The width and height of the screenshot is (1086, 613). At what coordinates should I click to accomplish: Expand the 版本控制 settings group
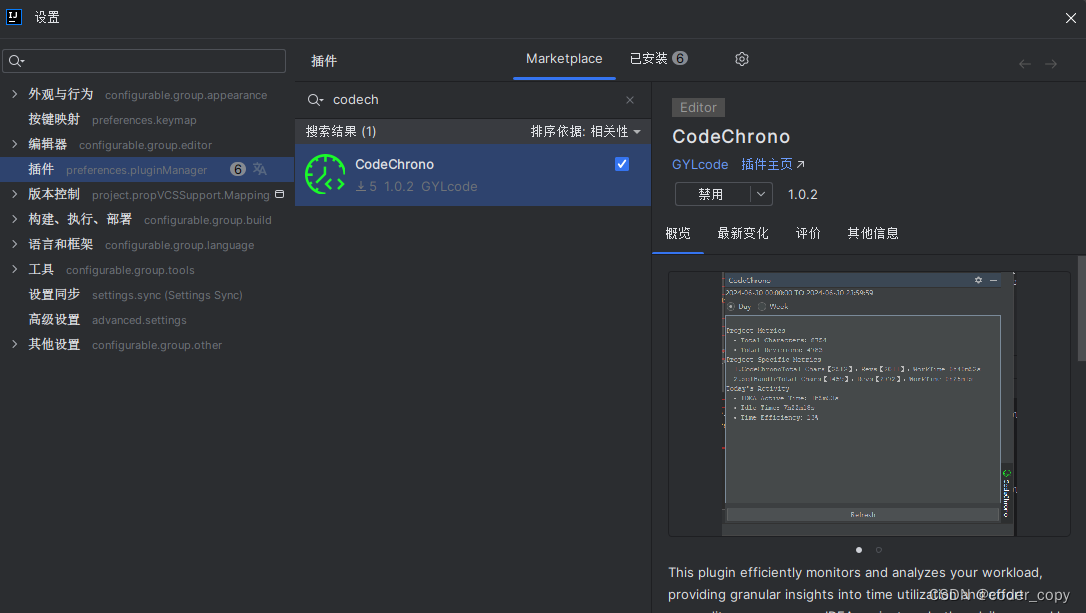15,195
